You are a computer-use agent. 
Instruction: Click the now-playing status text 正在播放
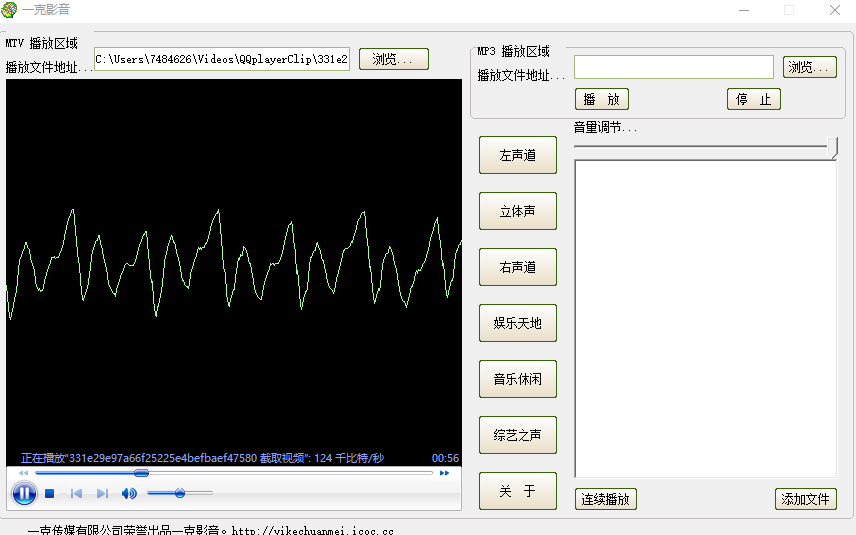202,458
